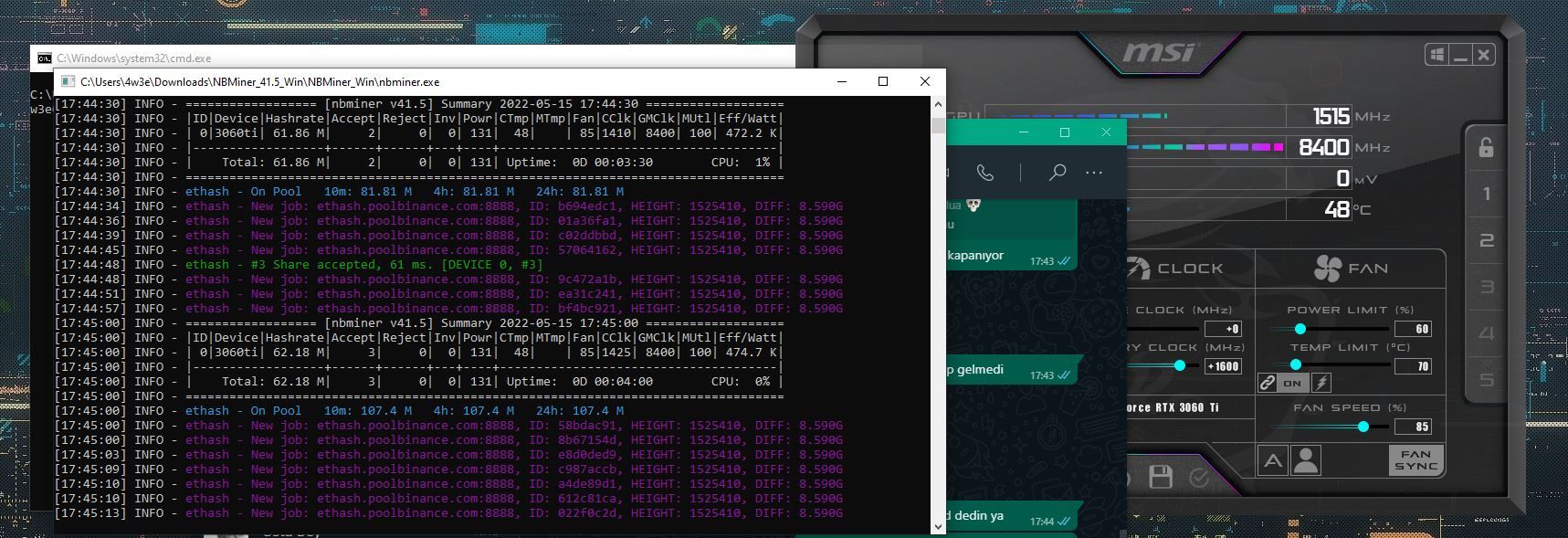Close the green chat window
The height and width of the screenshot is (538, 1568).
[1106, 132]
